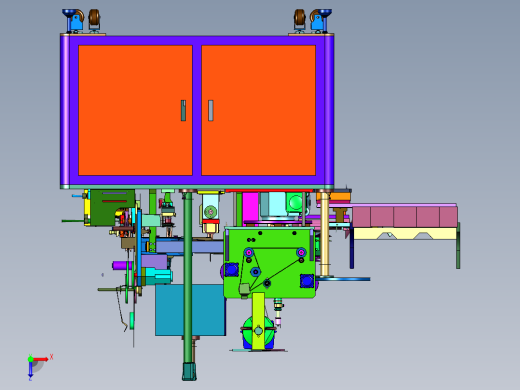Select the dark green box under the cabinet's left
The height and width of the screenshot is (390, 520).
(x=112, y=207)
